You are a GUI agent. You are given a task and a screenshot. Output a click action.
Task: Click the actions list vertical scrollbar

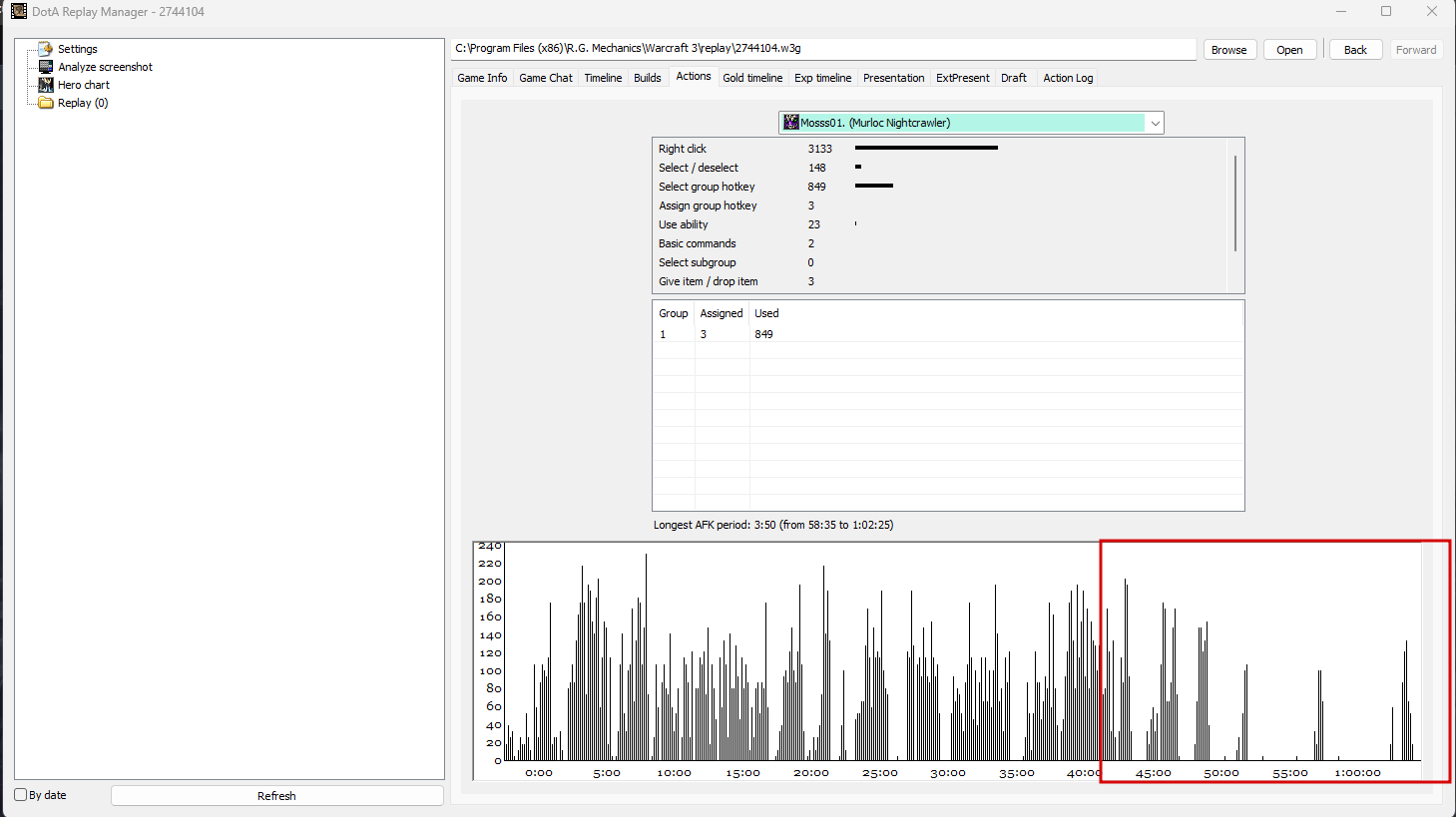1235,203
